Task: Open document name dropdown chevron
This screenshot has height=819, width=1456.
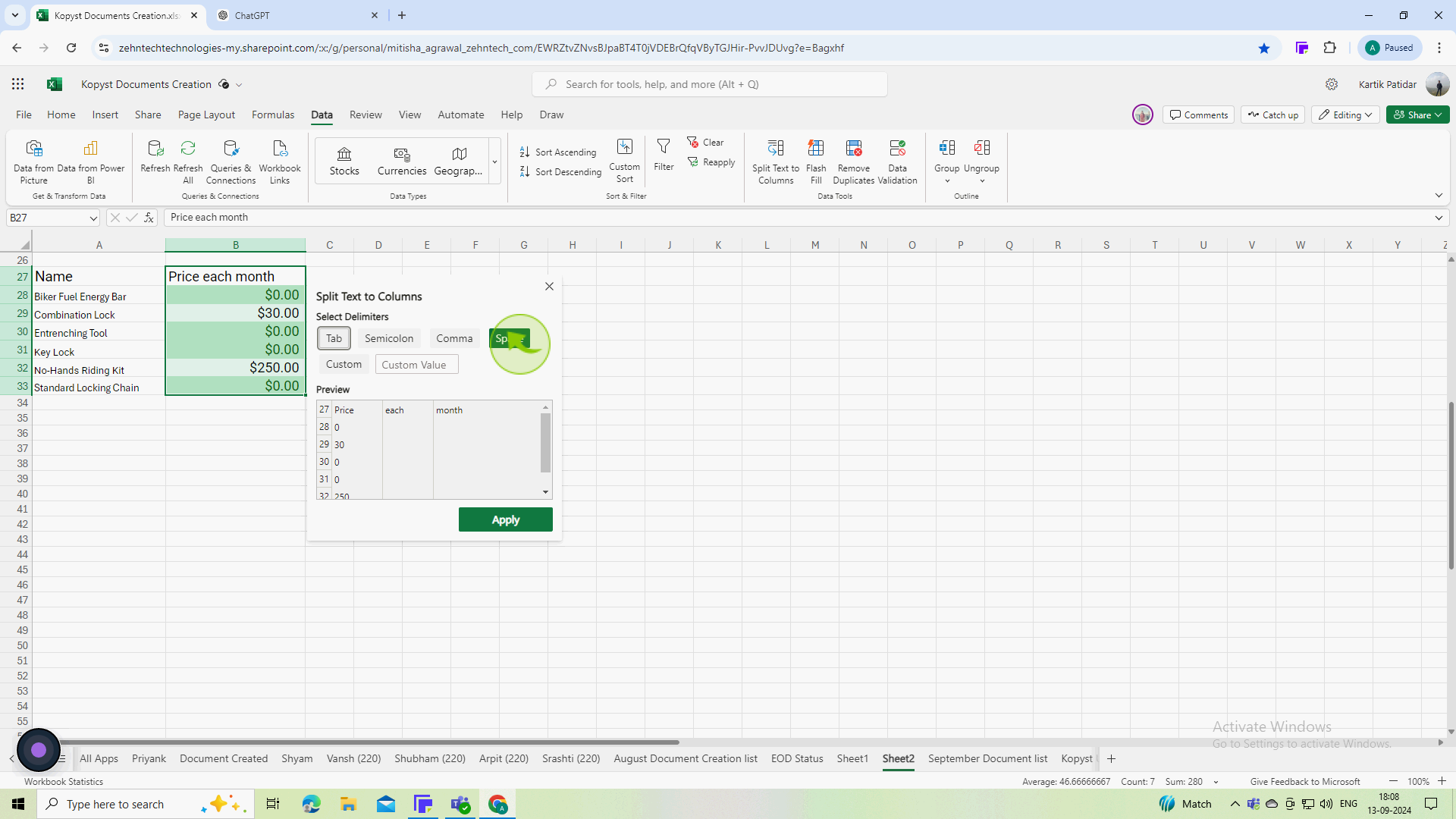Action: (x=239, y=85)
